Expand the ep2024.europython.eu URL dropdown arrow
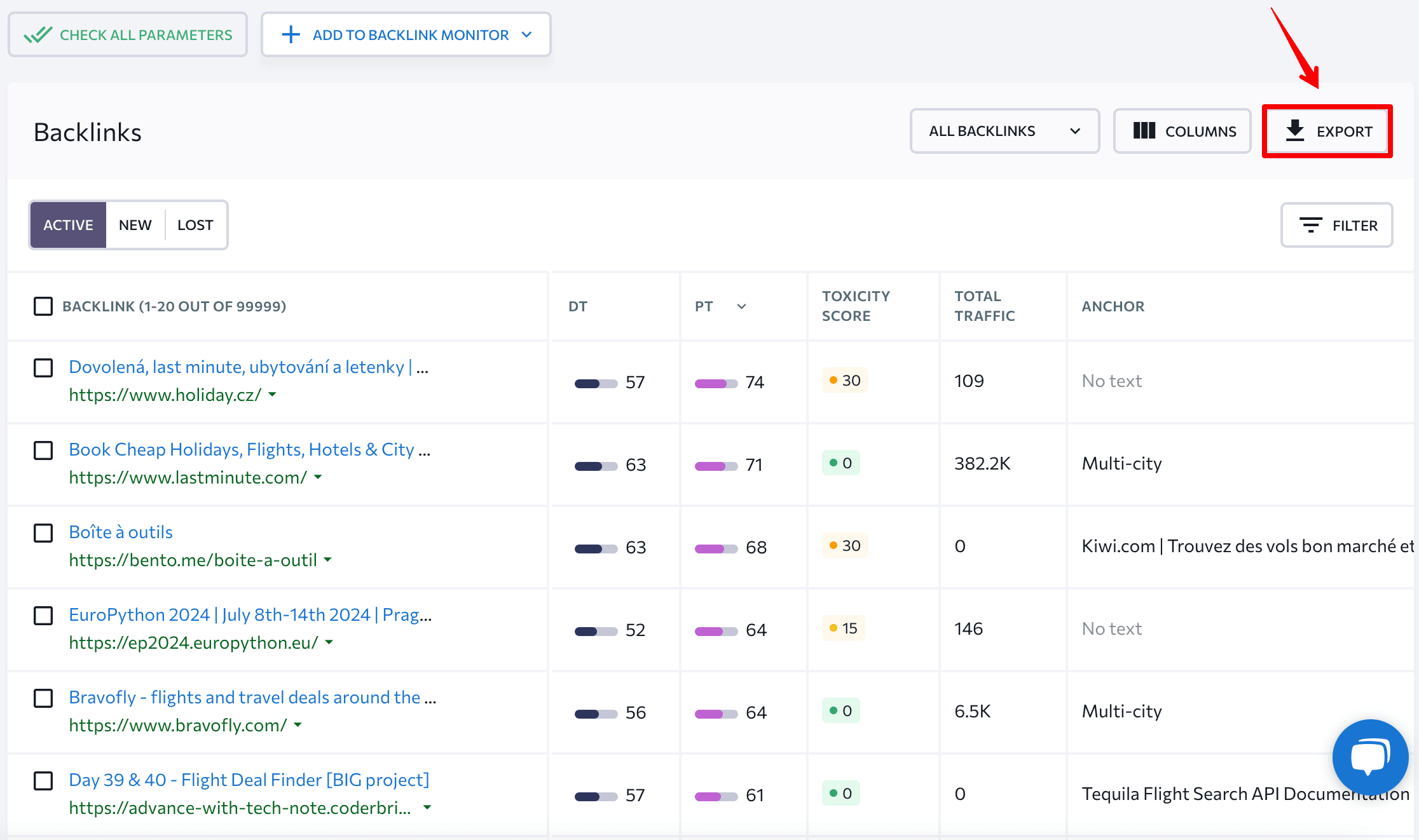Viewport: 1419px width, 840px height. [329, 642]
